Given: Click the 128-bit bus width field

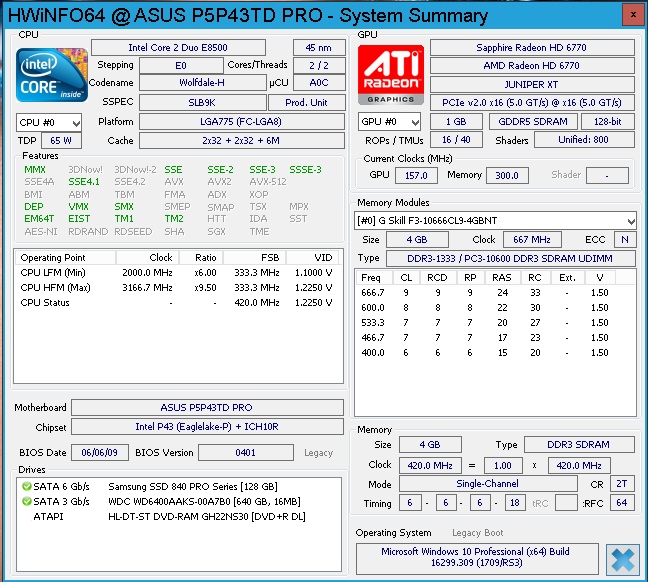Looking at the screenshot, I should (x=608, y=122).
